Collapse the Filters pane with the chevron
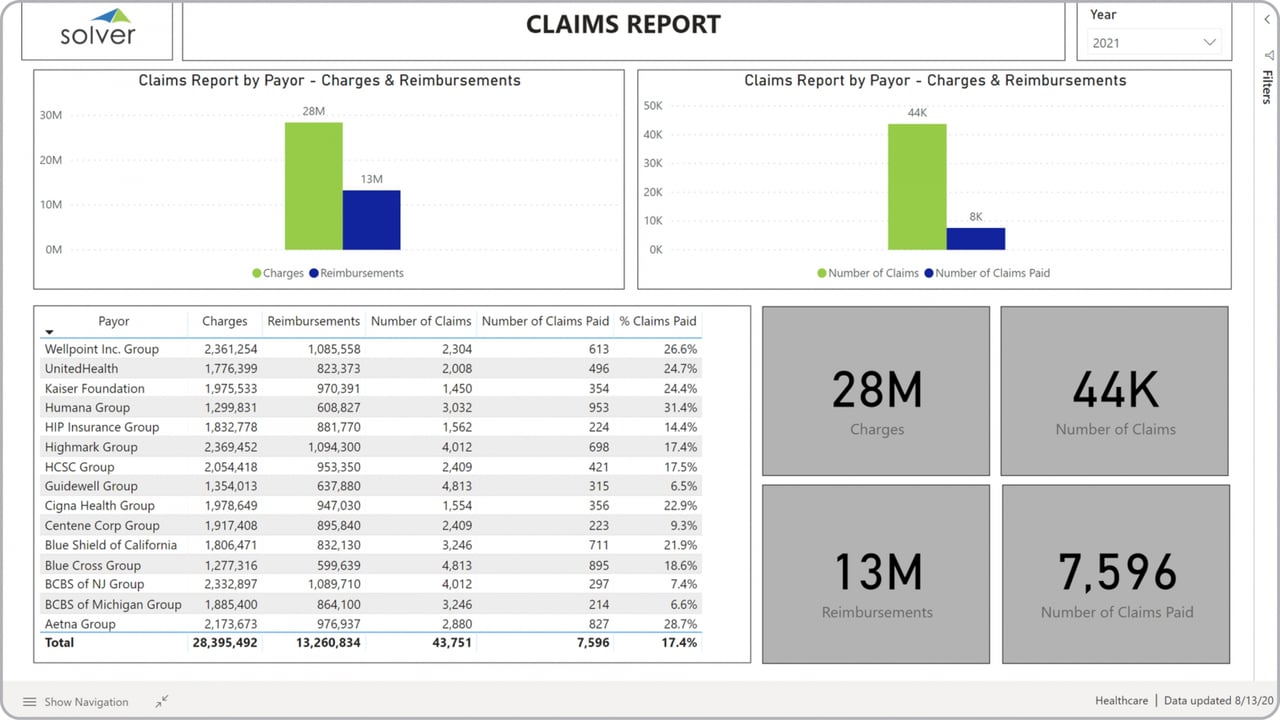Viewport: 1280px width, 720px height. pos(1267,18)
